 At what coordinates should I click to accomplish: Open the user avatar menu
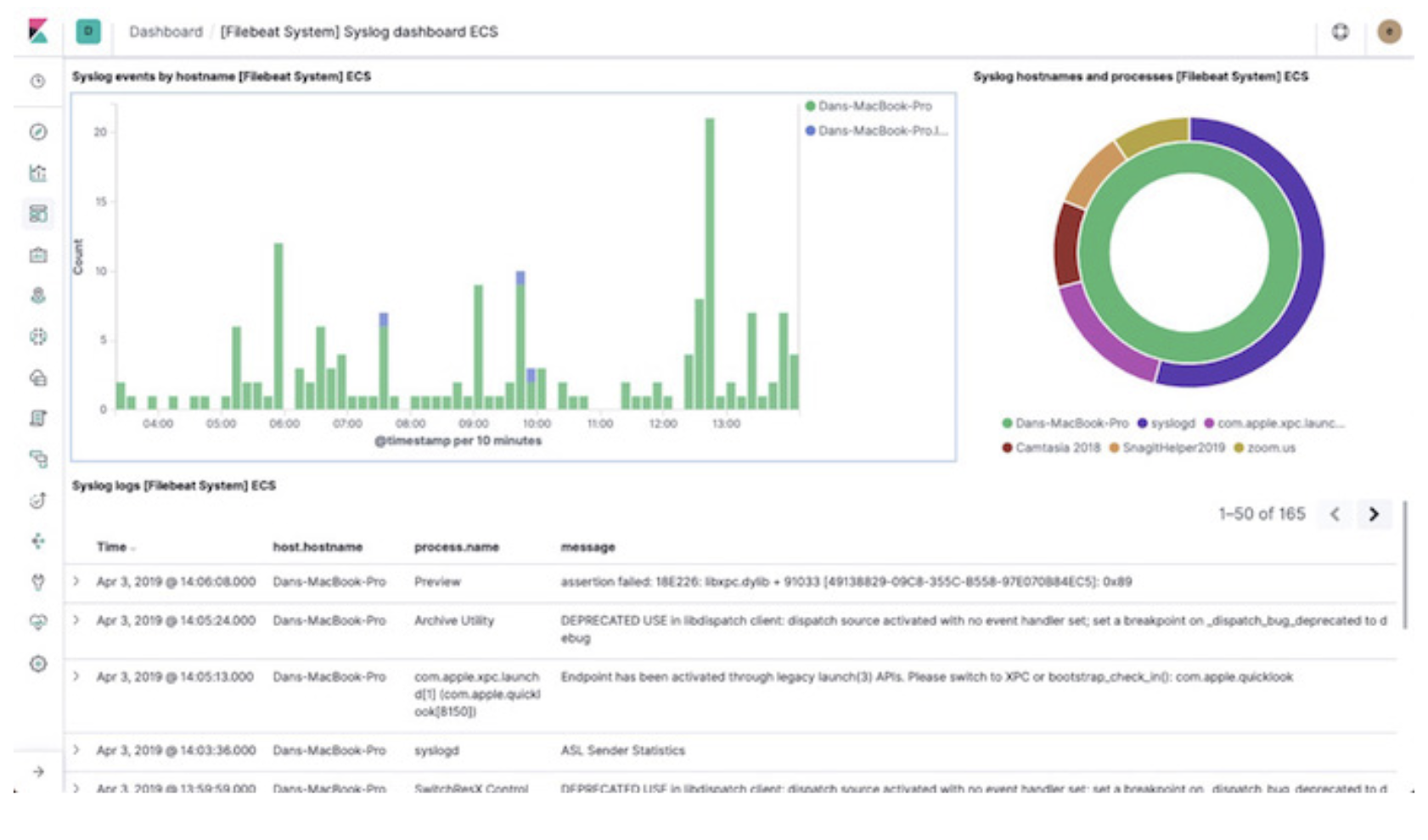pyautogui.click(x=1389, y=31)
